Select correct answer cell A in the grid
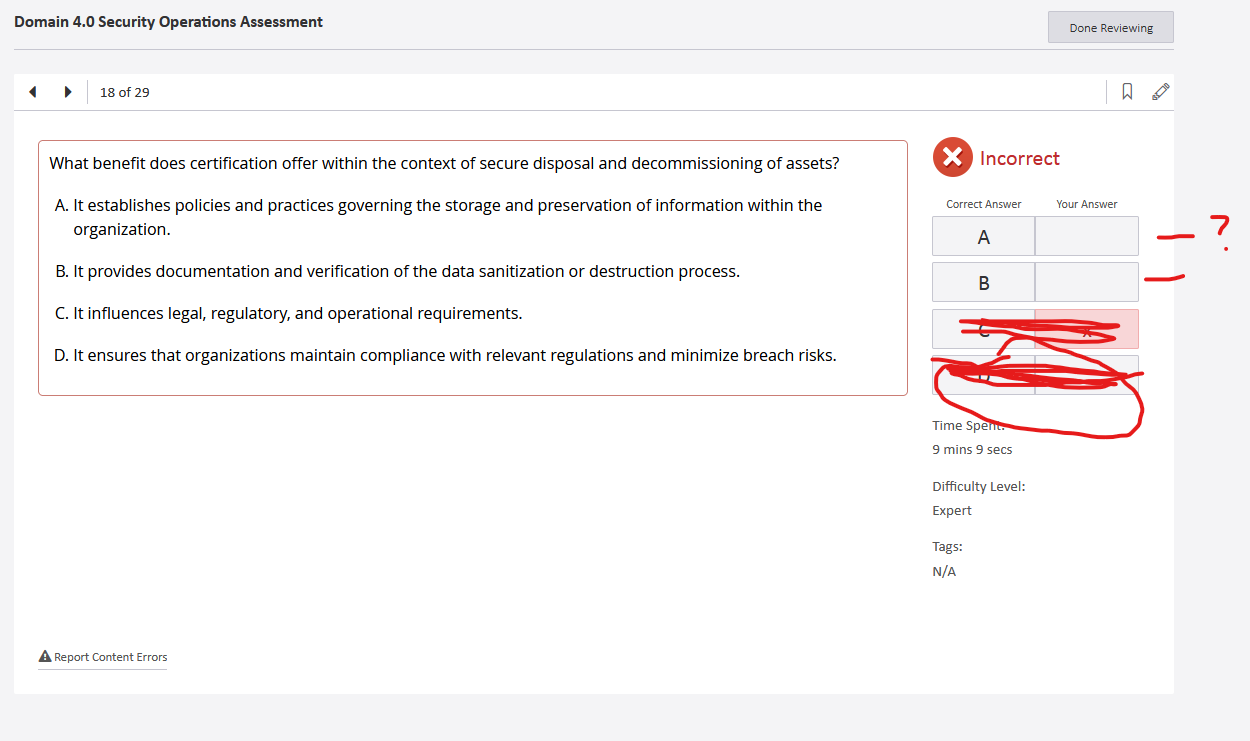Screen dimensions: 1250x741 point(983,236)
